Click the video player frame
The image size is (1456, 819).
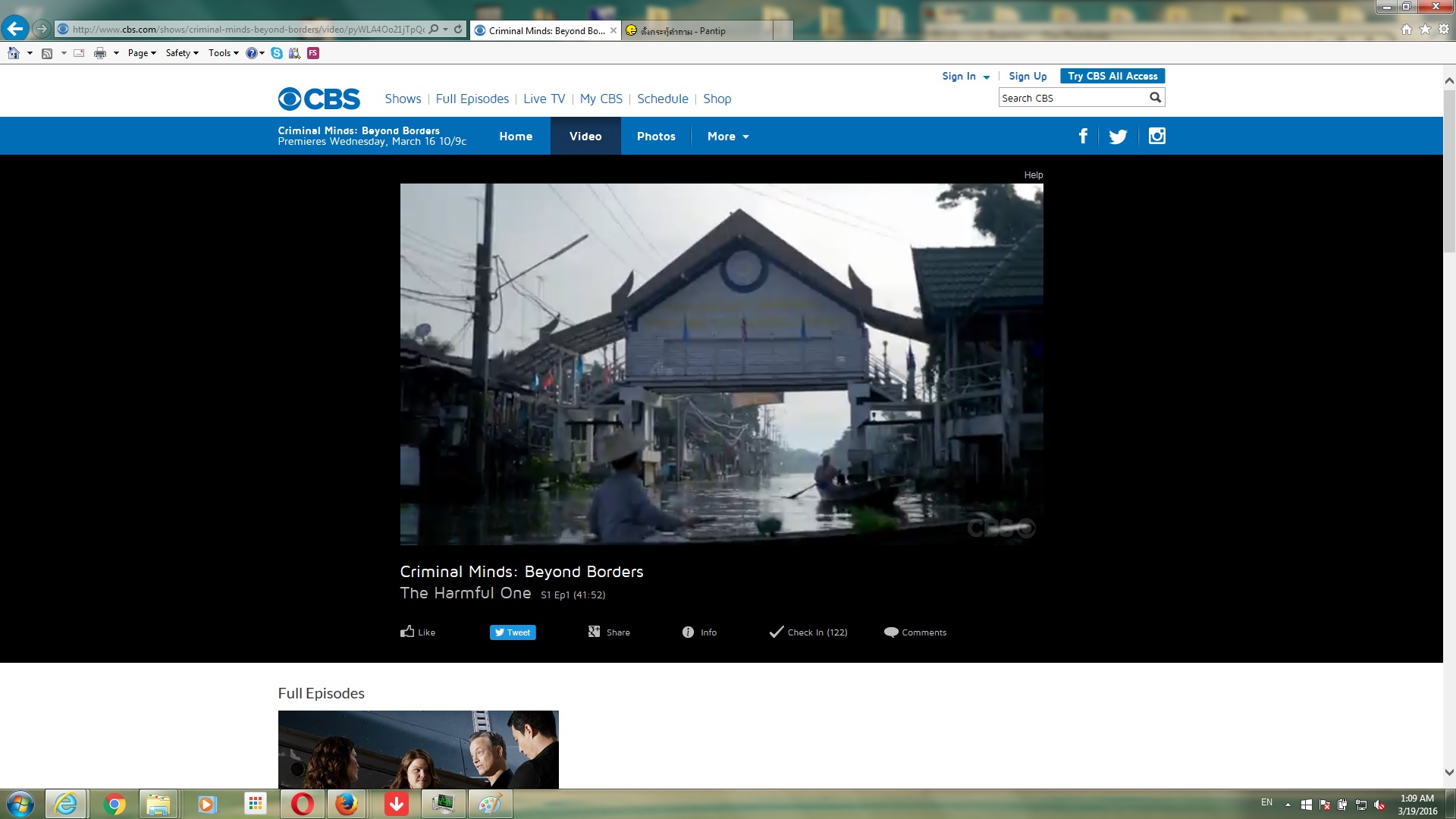[721, 364]
